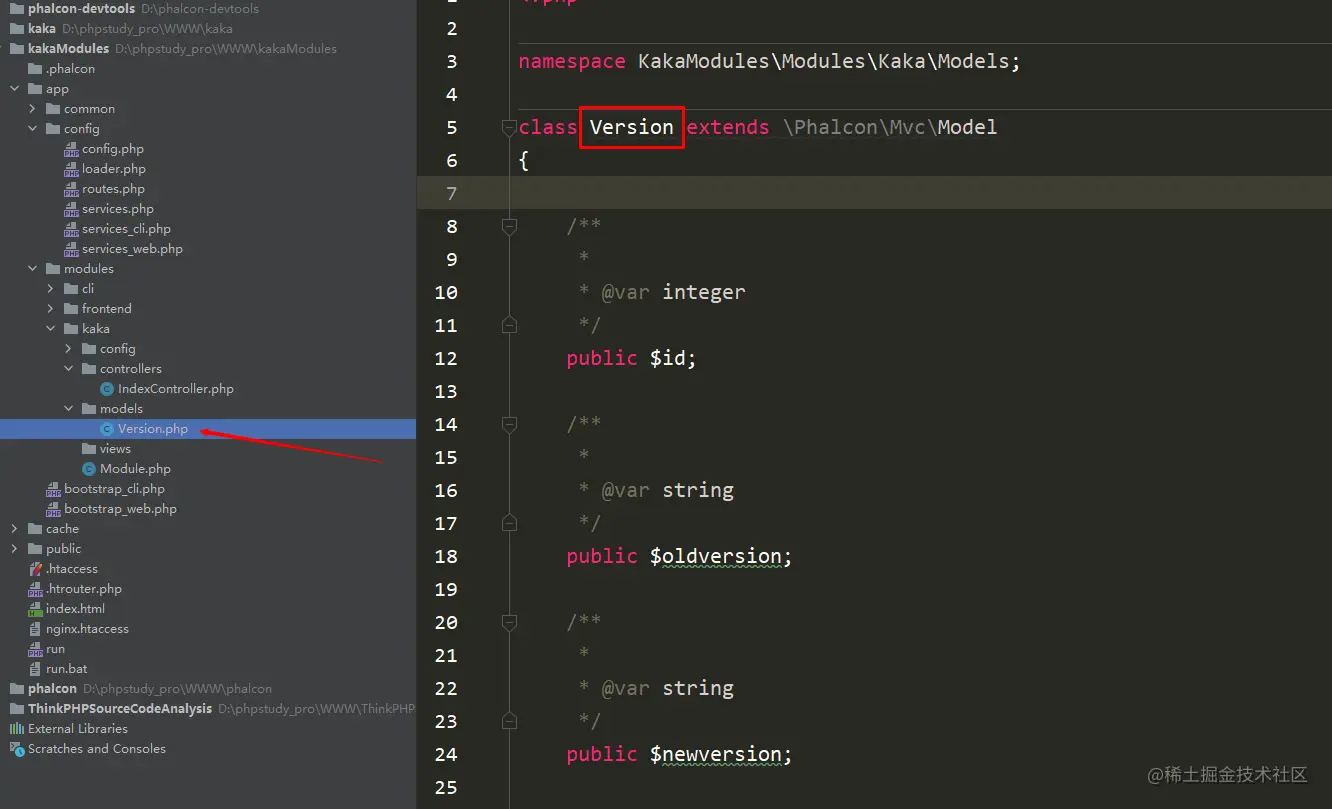The height and width of the screenshot is (809, 1332).
Task: Click the bootstrap_web.php file icon
Action: 53,509
